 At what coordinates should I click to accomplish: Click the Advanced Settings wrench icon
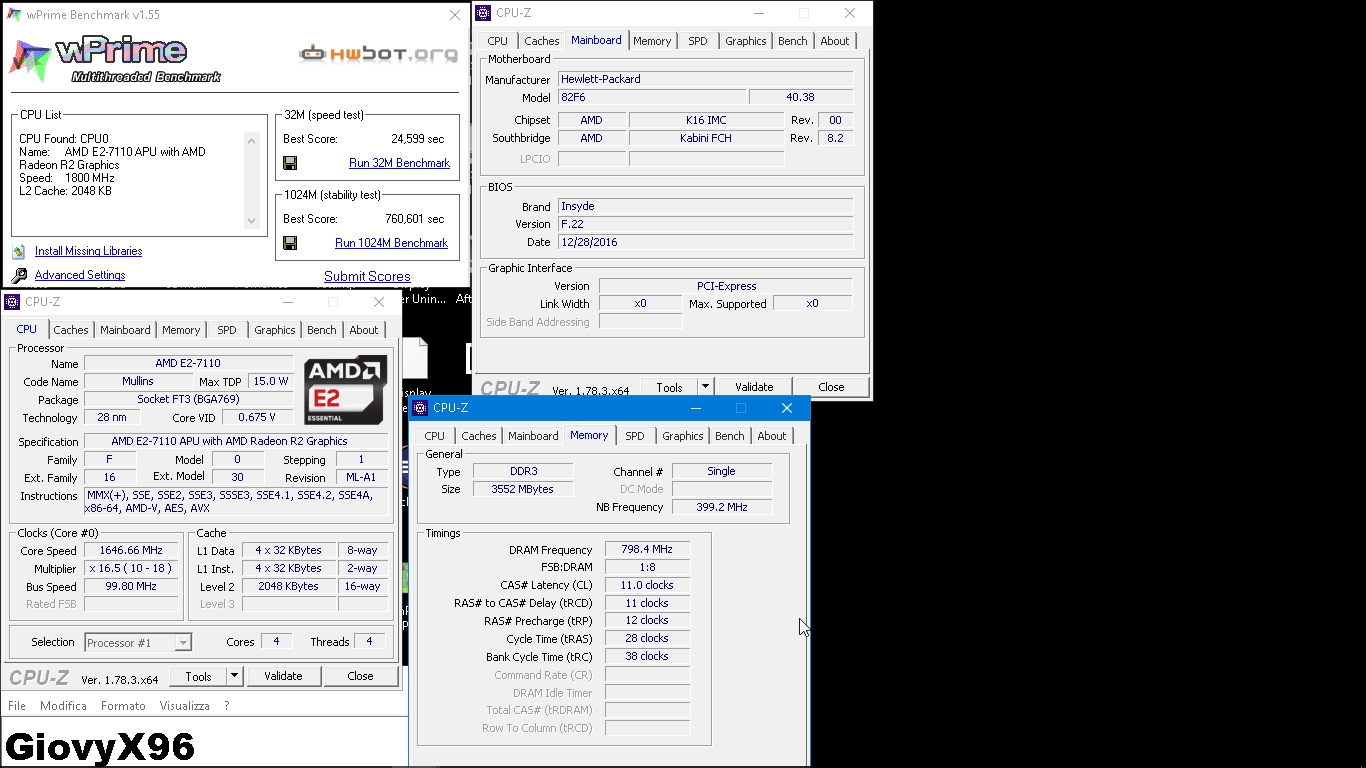pos(19,275)
